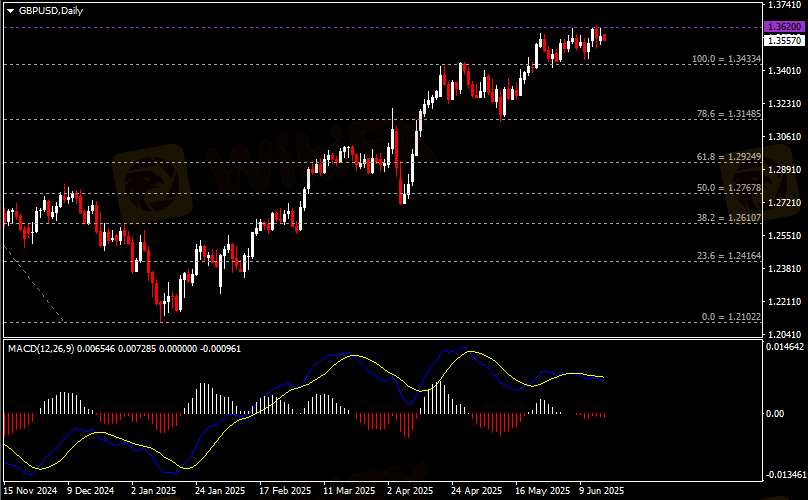This screenshot has width=808, height=500.
Task: Click the diagonal dashed trendline at lower left
Action: click(x=33, y=284)
